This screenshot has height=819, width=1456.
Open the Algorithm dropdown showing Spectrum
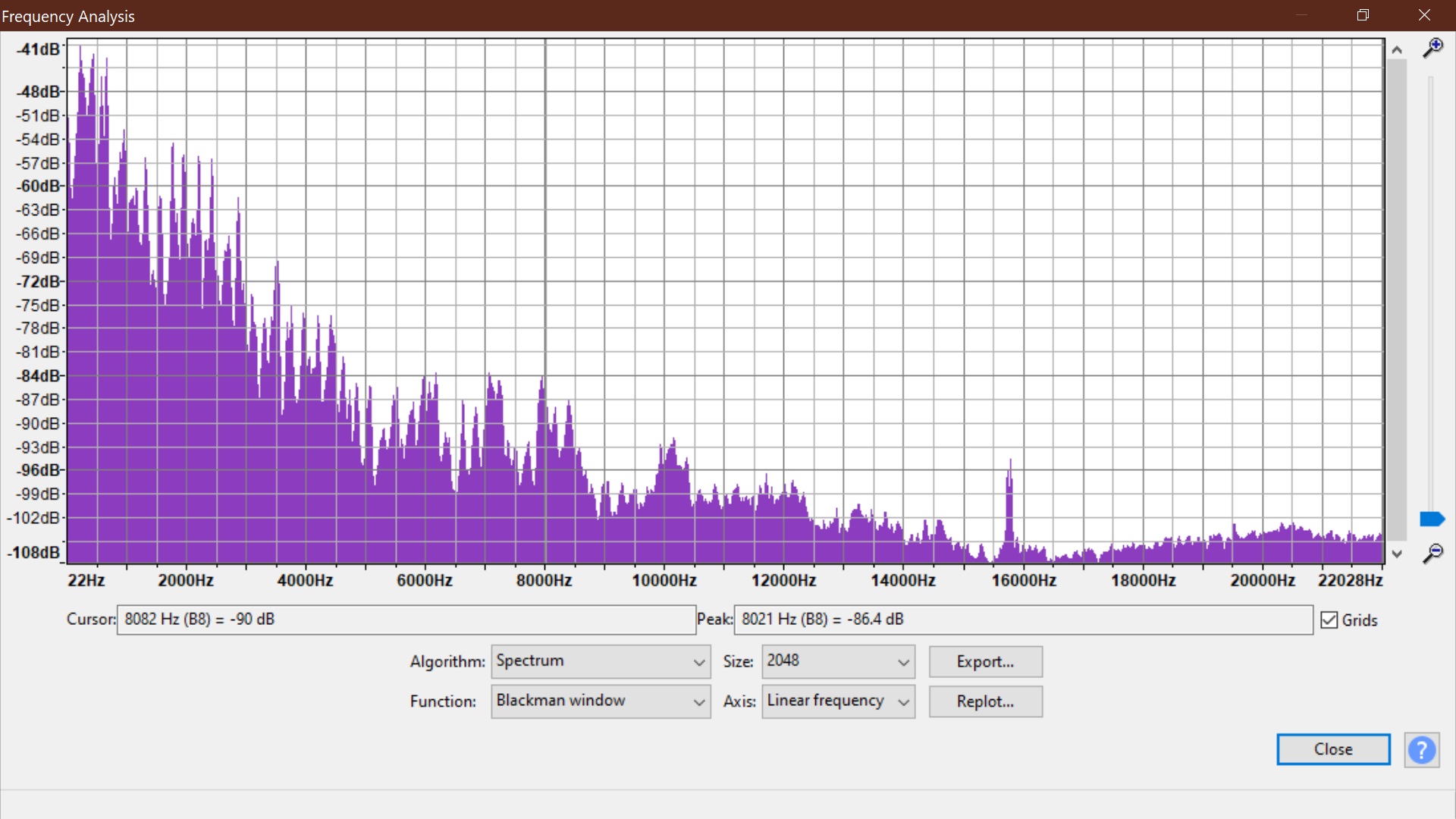coord(601,661)
